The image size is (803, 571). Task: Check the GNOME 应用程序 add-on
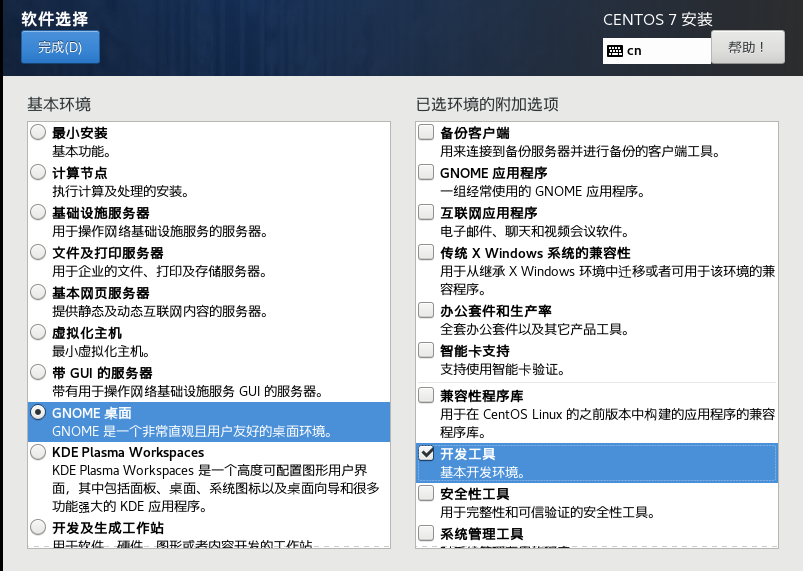(426, 172)
